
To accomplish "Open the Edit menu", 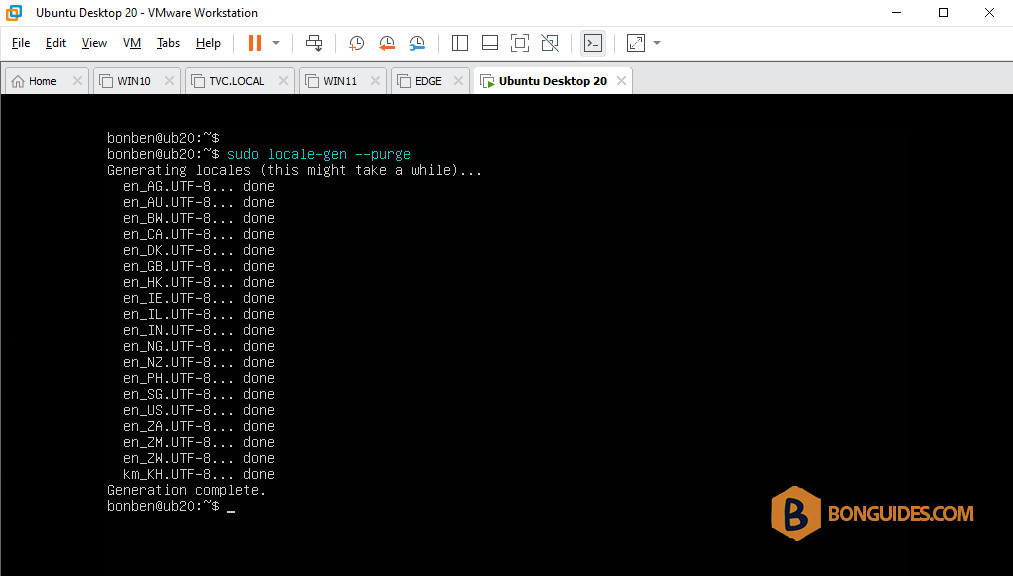I will 56,43.
